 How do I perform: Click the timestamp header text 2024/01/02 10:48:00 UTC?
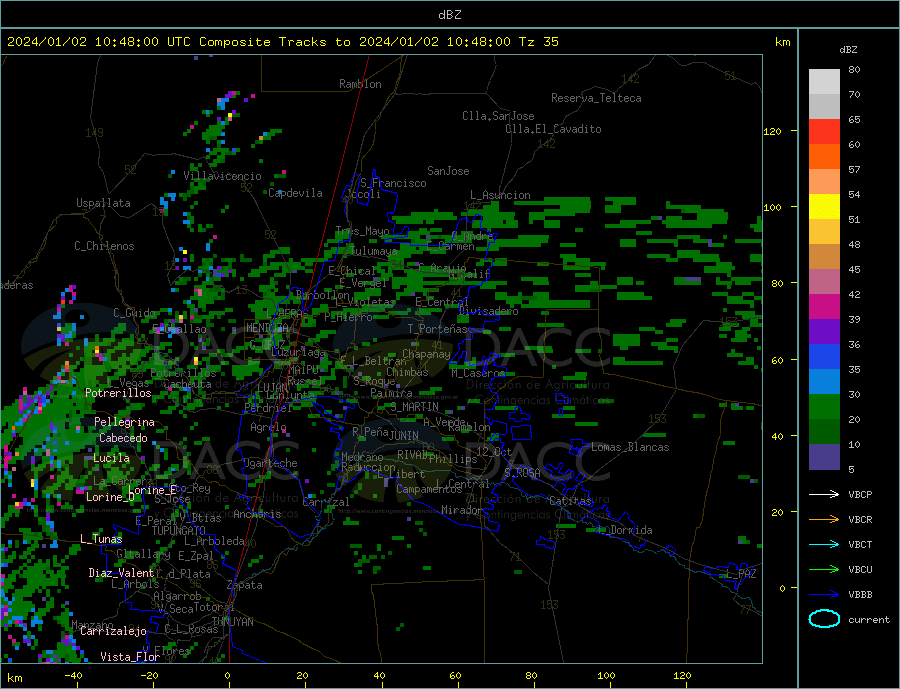pos(99,42)
